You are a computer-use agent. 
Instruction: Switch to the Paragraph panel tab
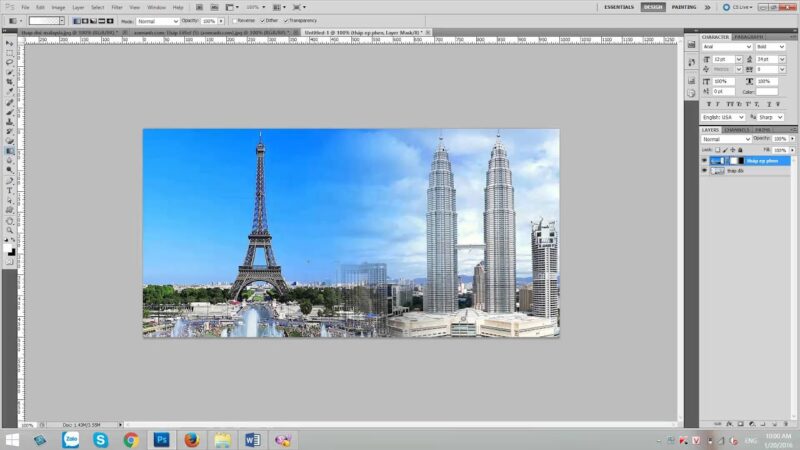(748, 37)
